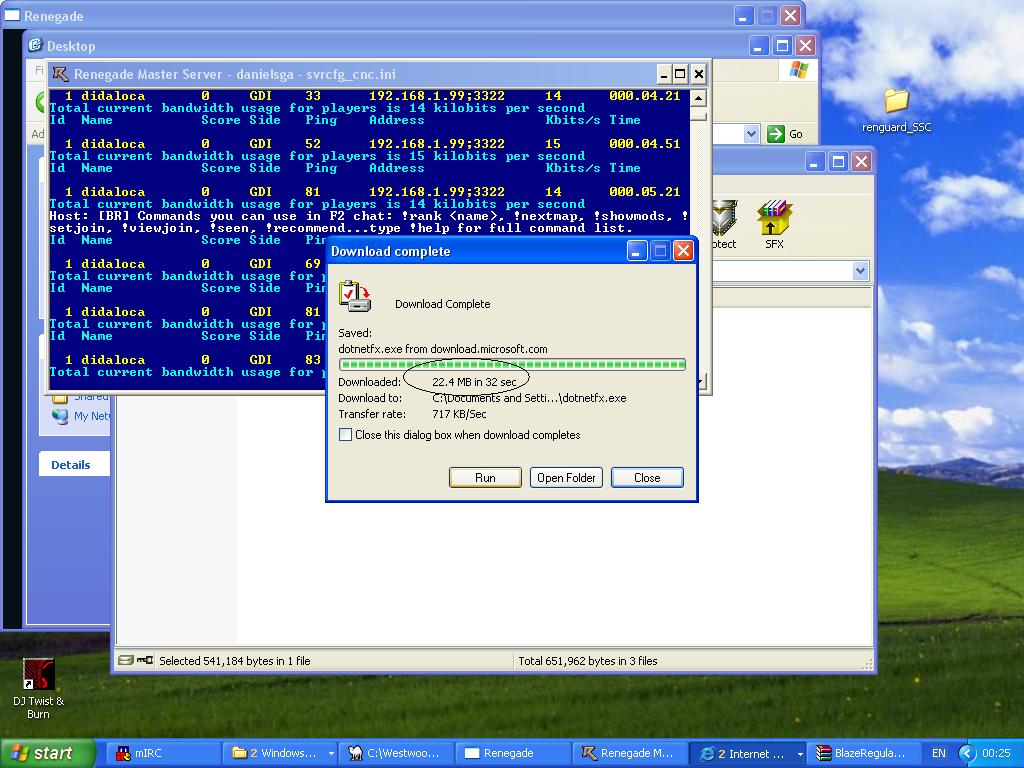Open the DJ Twist & Burn shortcut
Screen dimensions: 1024x768
[x=38, y=675]
